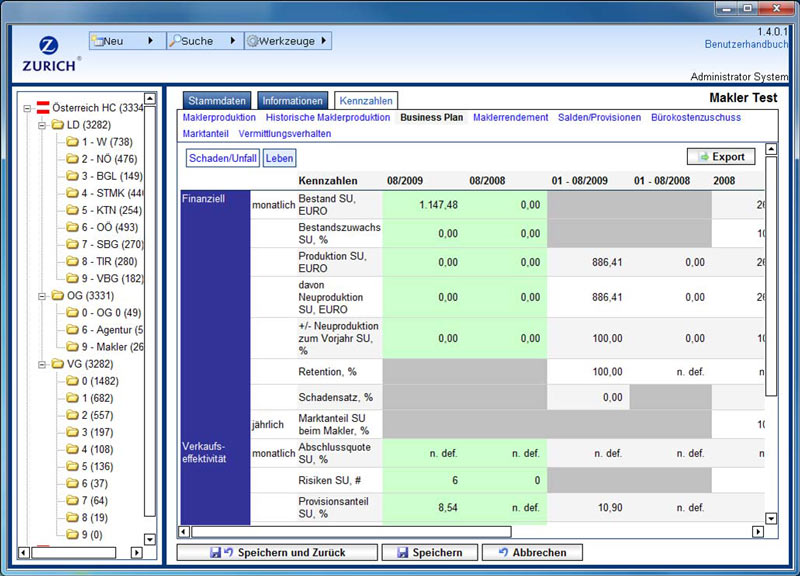Open the Benutzerhandbuch link

tap(747, 45)
